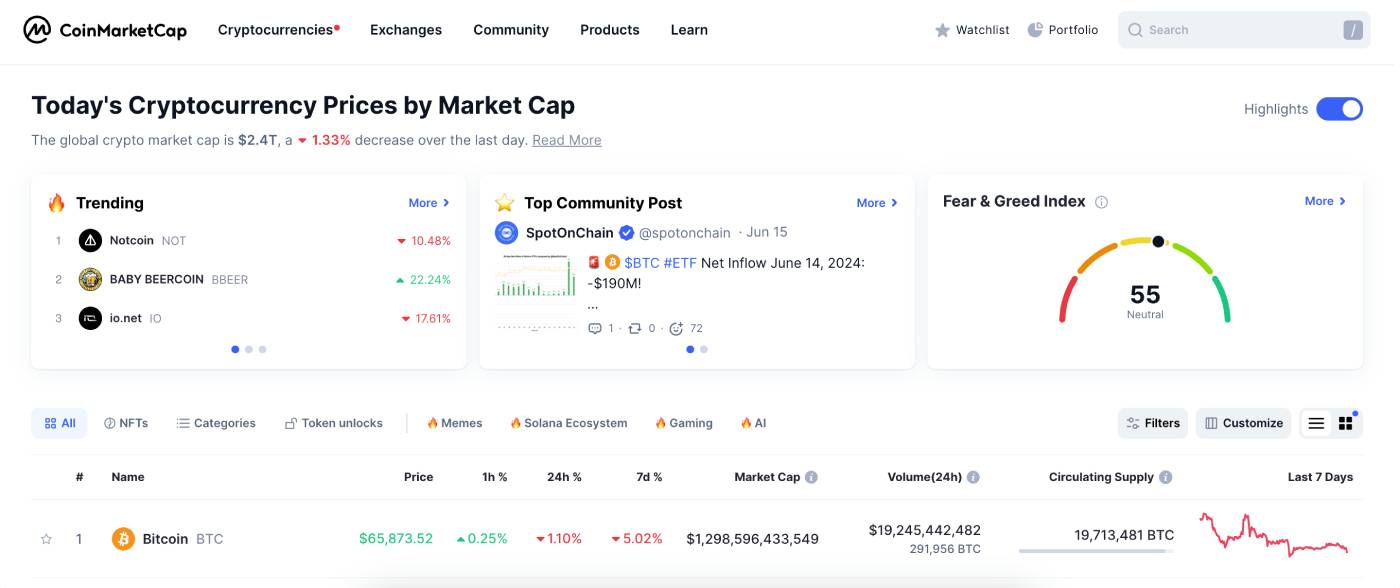
Task: Click the comment icon on community post
Action: 595,328
